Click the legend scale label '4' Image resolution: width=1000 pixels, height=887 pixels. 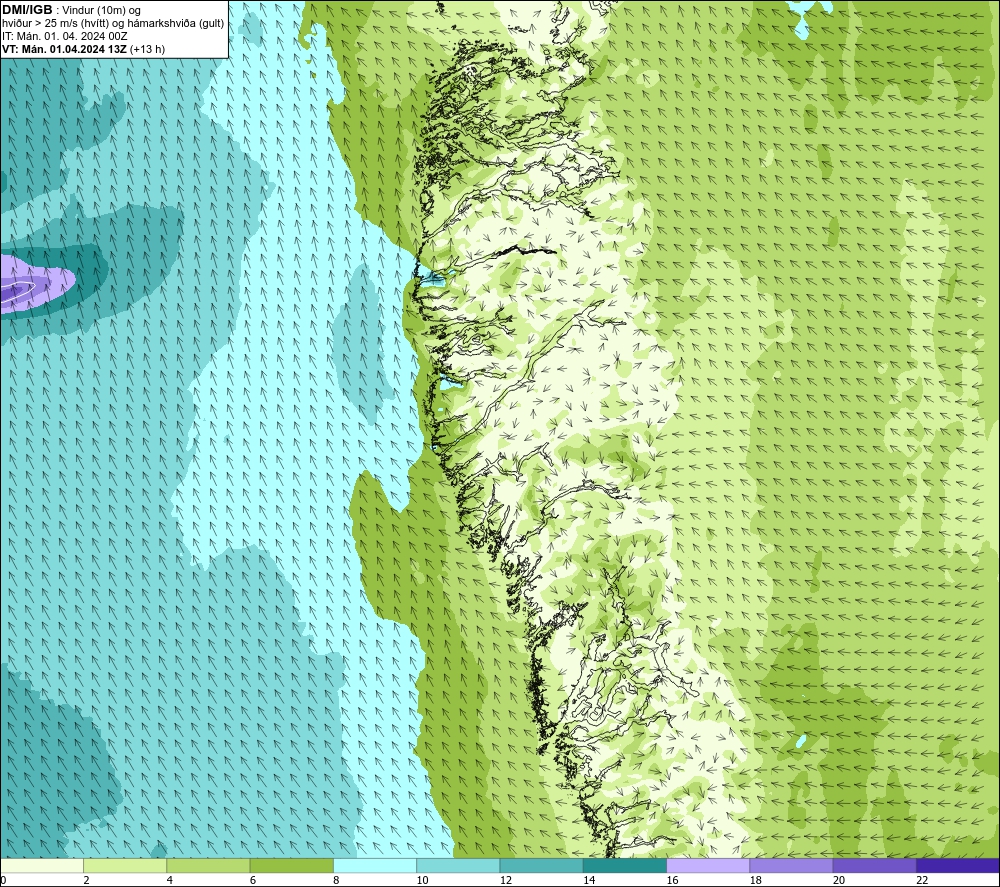[x=170, y=880]
